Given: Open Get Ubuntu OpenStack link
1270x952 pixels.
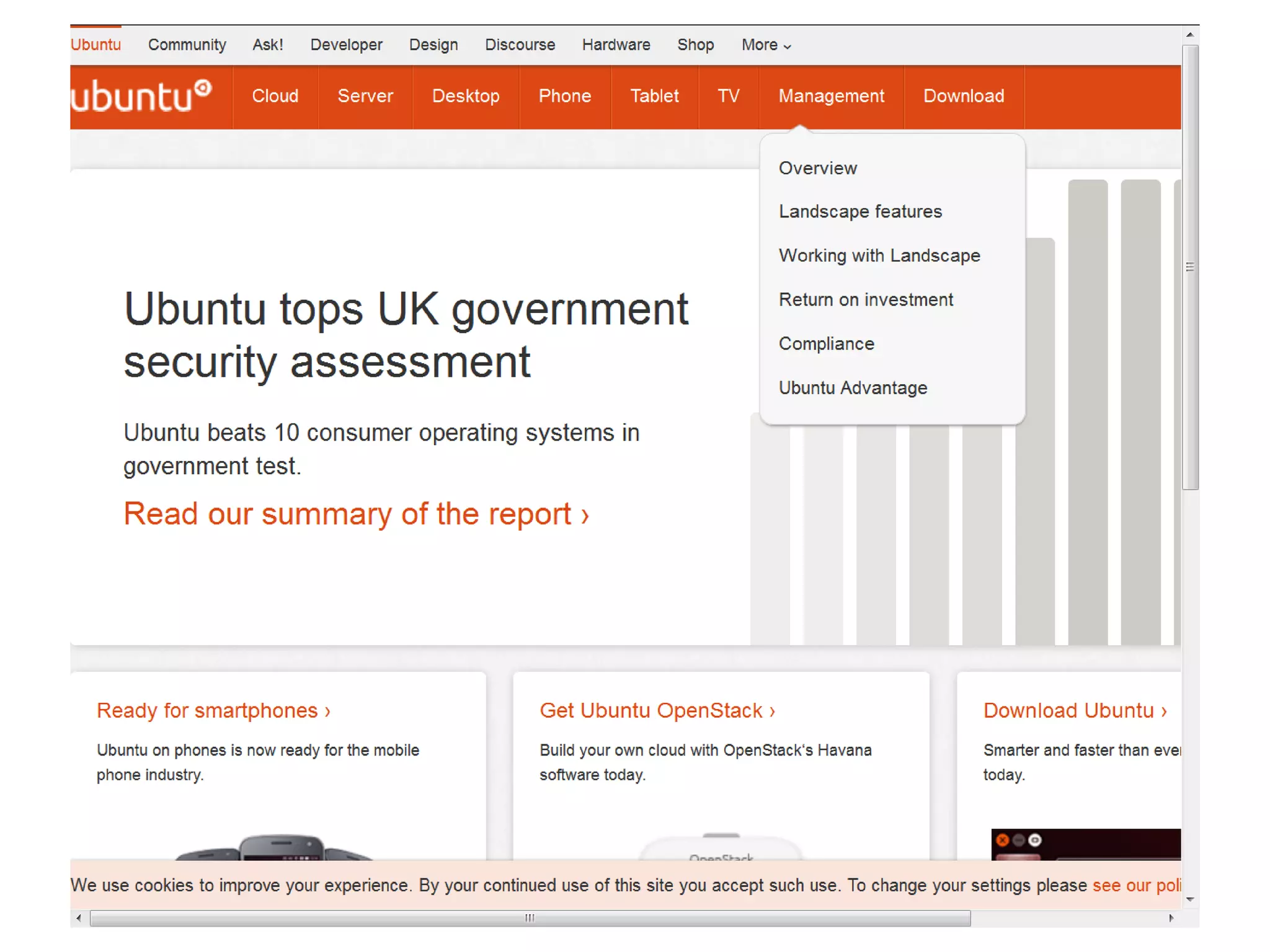Looking at the screenshot, I should [x=657, y=710].
